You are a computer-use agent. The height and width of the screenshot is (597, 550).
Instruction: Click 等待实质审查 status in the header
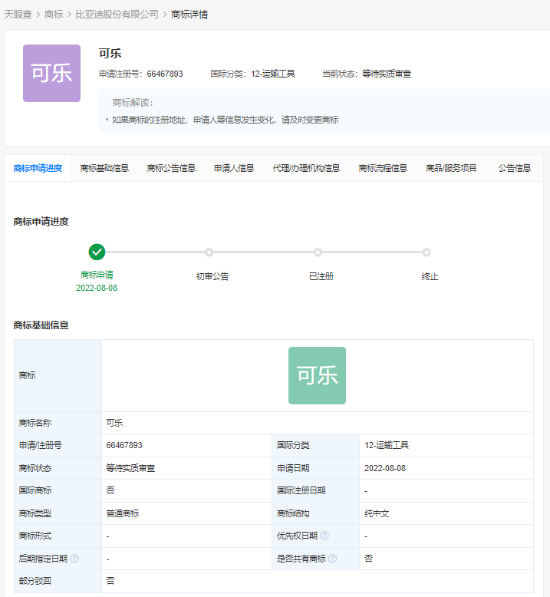[386, 74]
